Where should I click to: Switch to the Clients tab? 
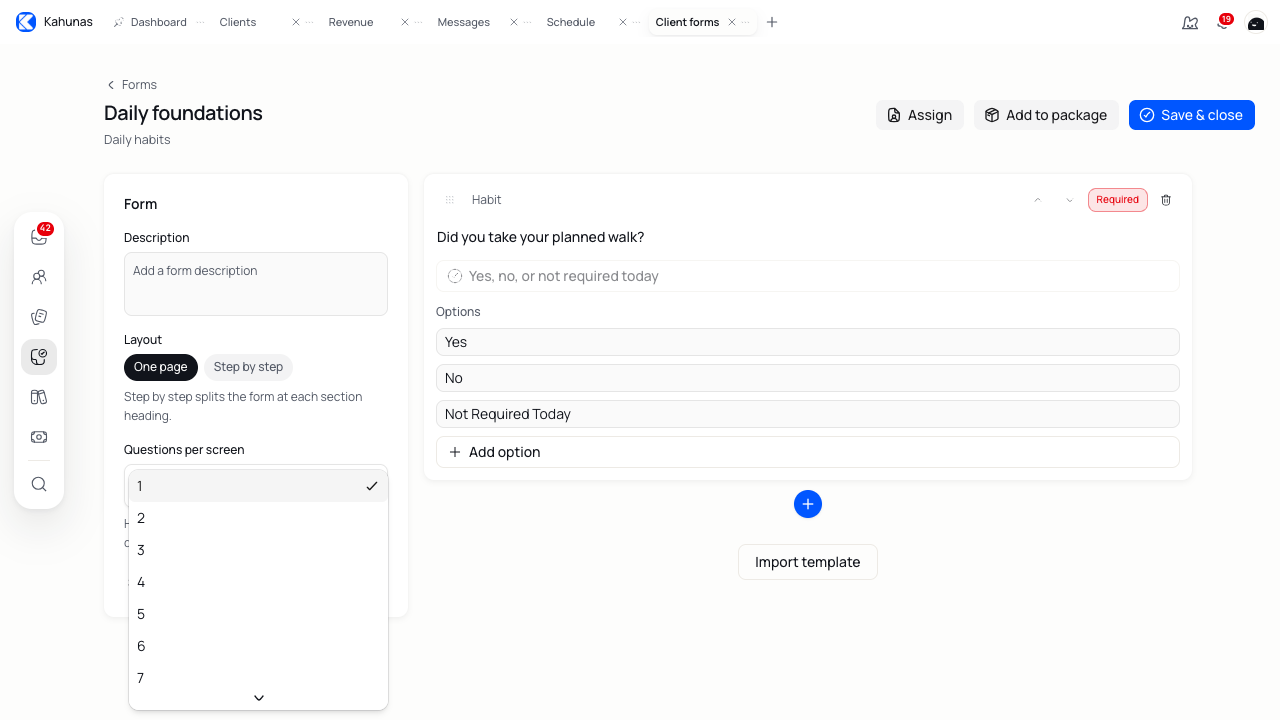(238, 22)
